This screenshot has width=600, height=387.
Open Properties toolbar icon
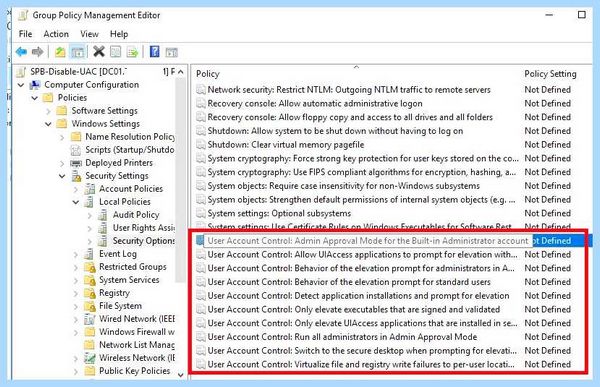click(116, 52)
